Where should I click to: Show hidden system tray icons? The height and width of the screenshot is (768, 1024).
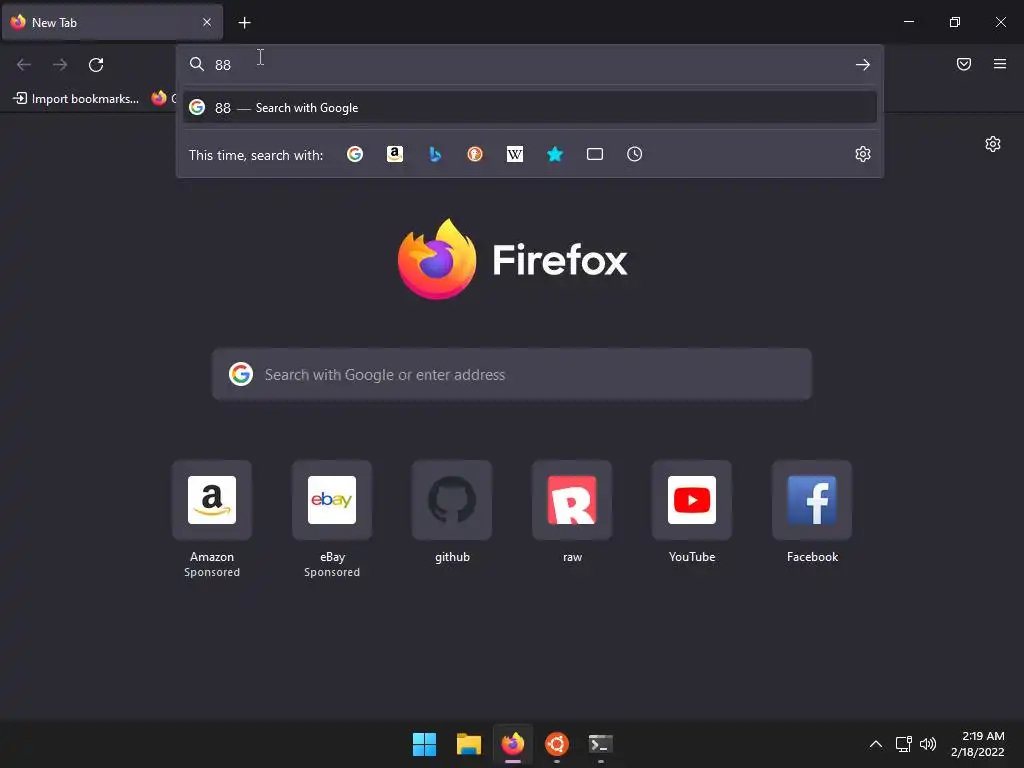pyautogui.click(x=876, y=744)
